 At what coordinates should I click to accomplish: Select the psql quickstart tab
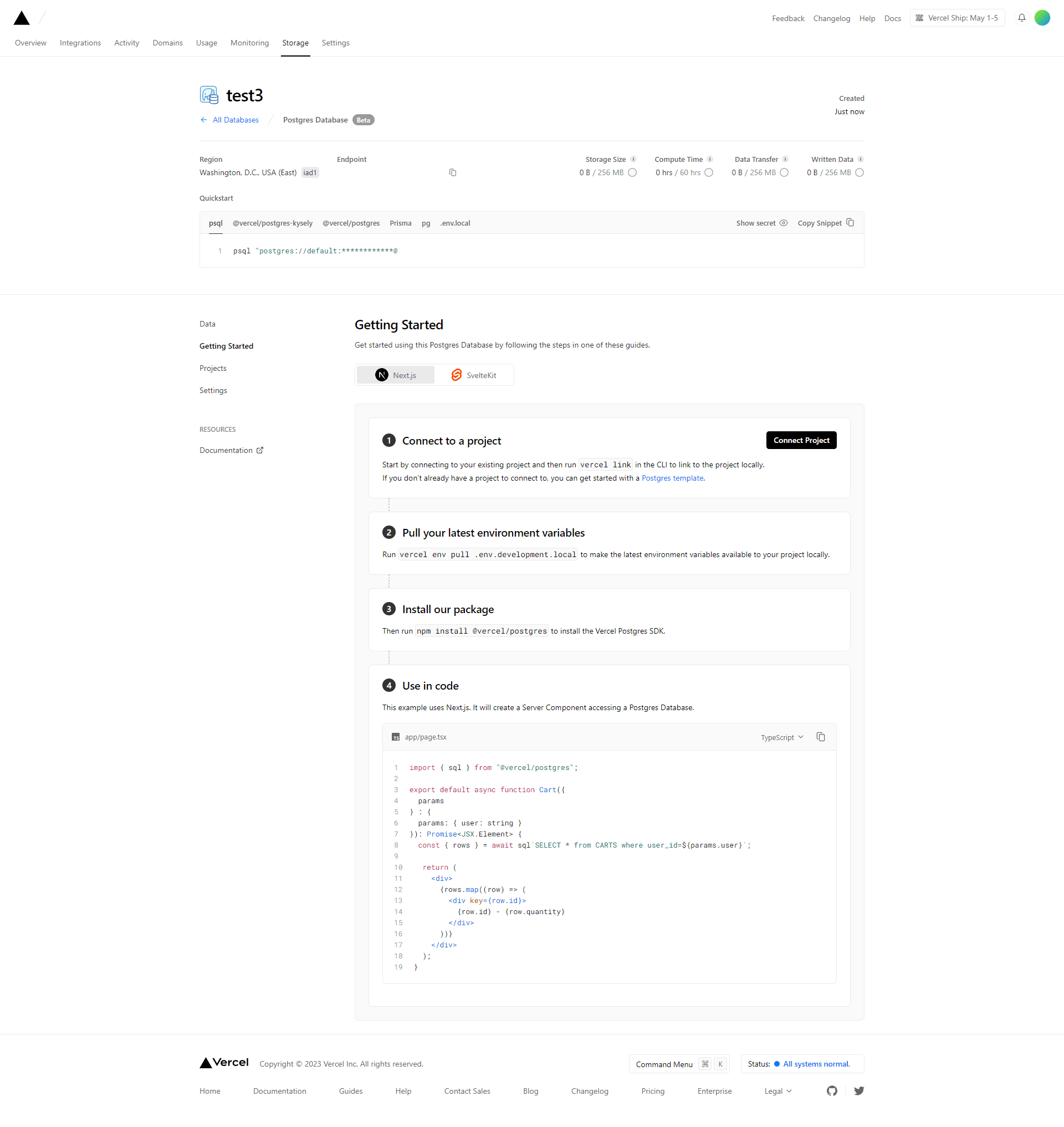216,223
